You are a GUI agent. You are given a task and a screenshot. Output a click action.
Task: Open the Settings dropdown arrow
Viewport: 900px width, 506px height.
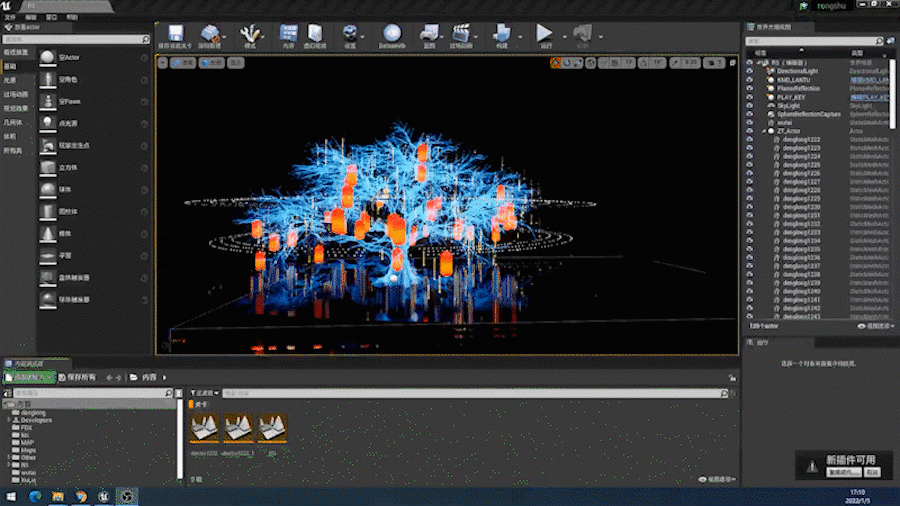[363, 37]
